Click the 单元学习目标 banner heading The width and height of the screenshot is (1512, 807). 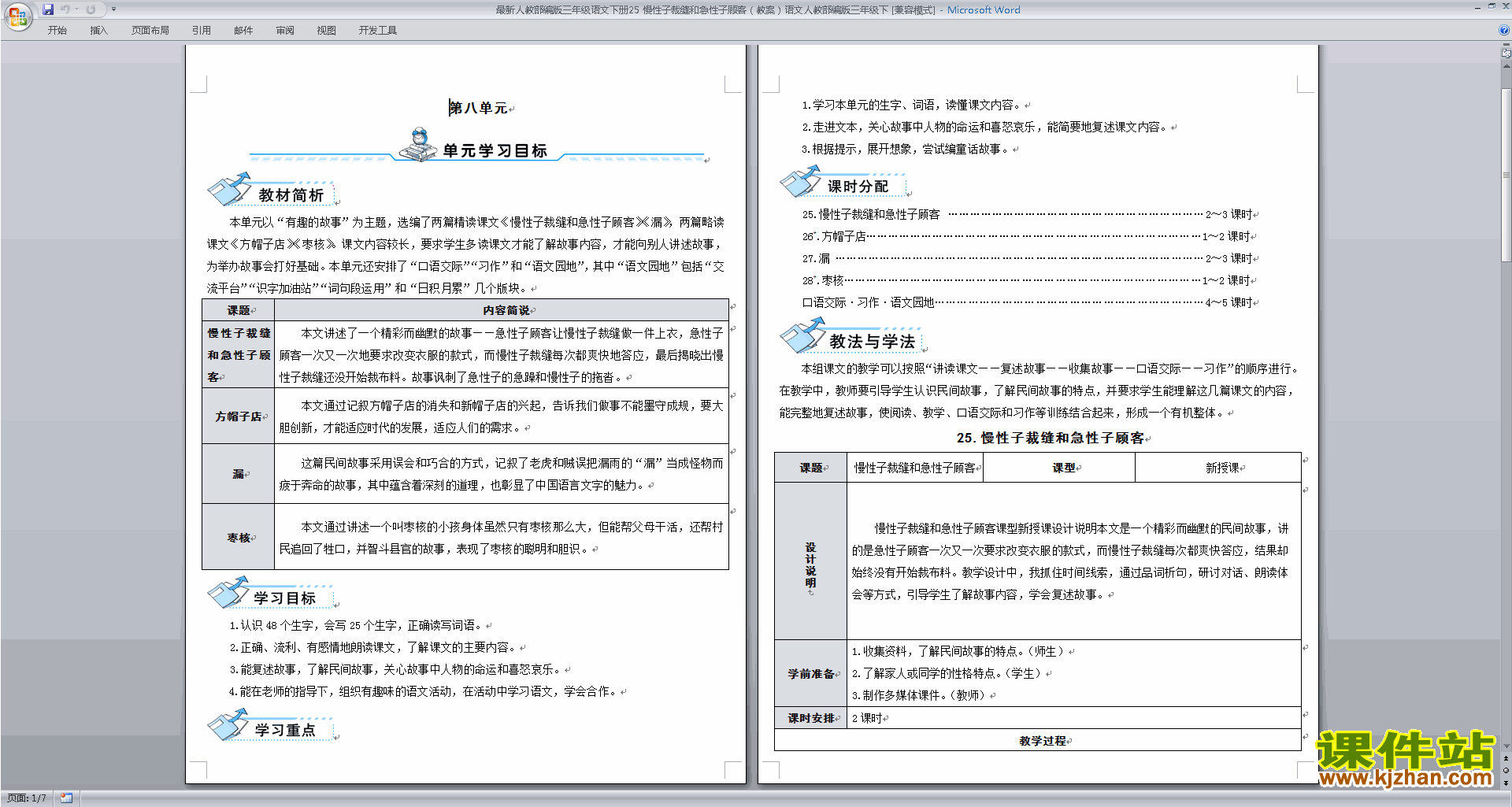(495, 150)
